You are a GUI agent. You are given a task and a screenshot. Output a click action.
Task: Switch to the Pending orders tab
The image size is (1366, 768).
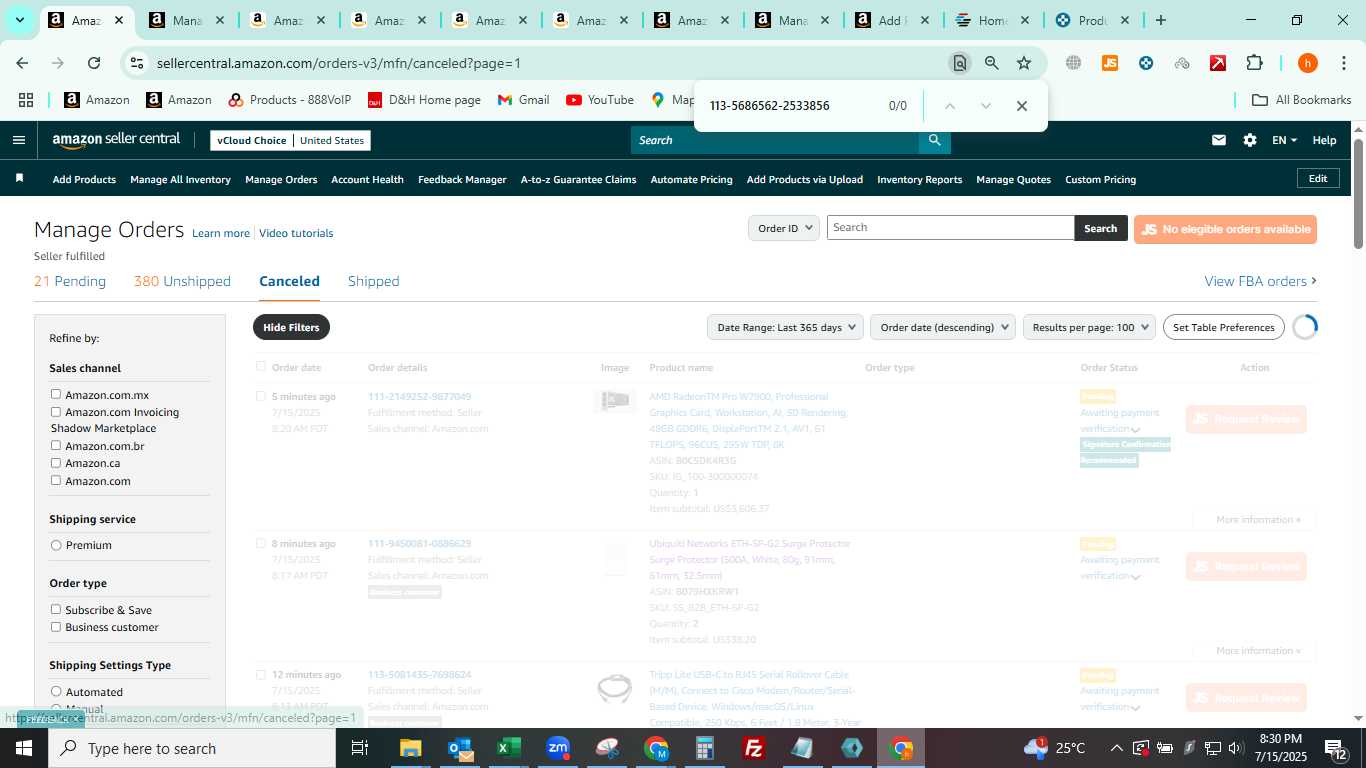coord(70,281)
